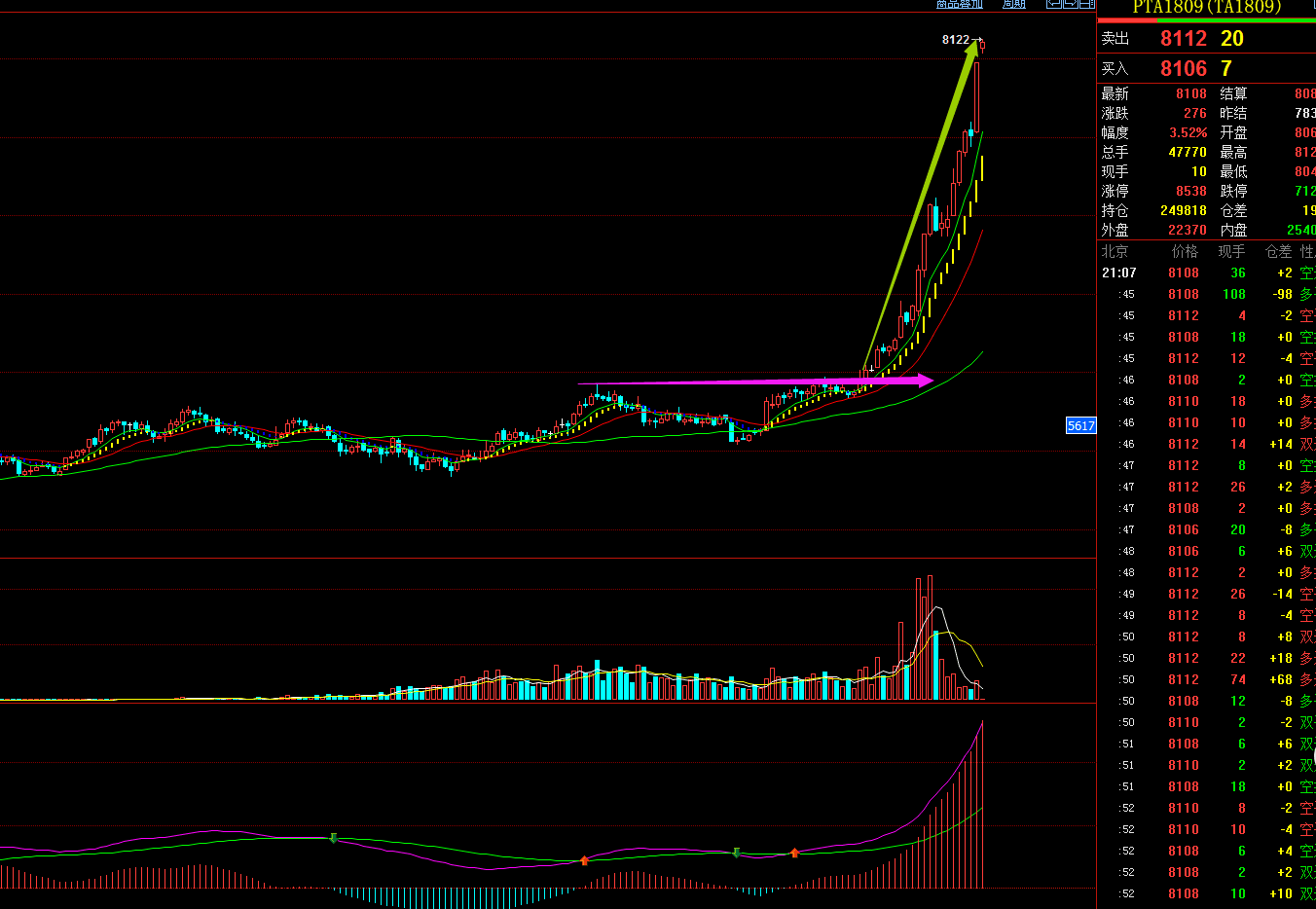
Task: Click the PTA1809 contract title
Action: click(x=1206, y=7)
